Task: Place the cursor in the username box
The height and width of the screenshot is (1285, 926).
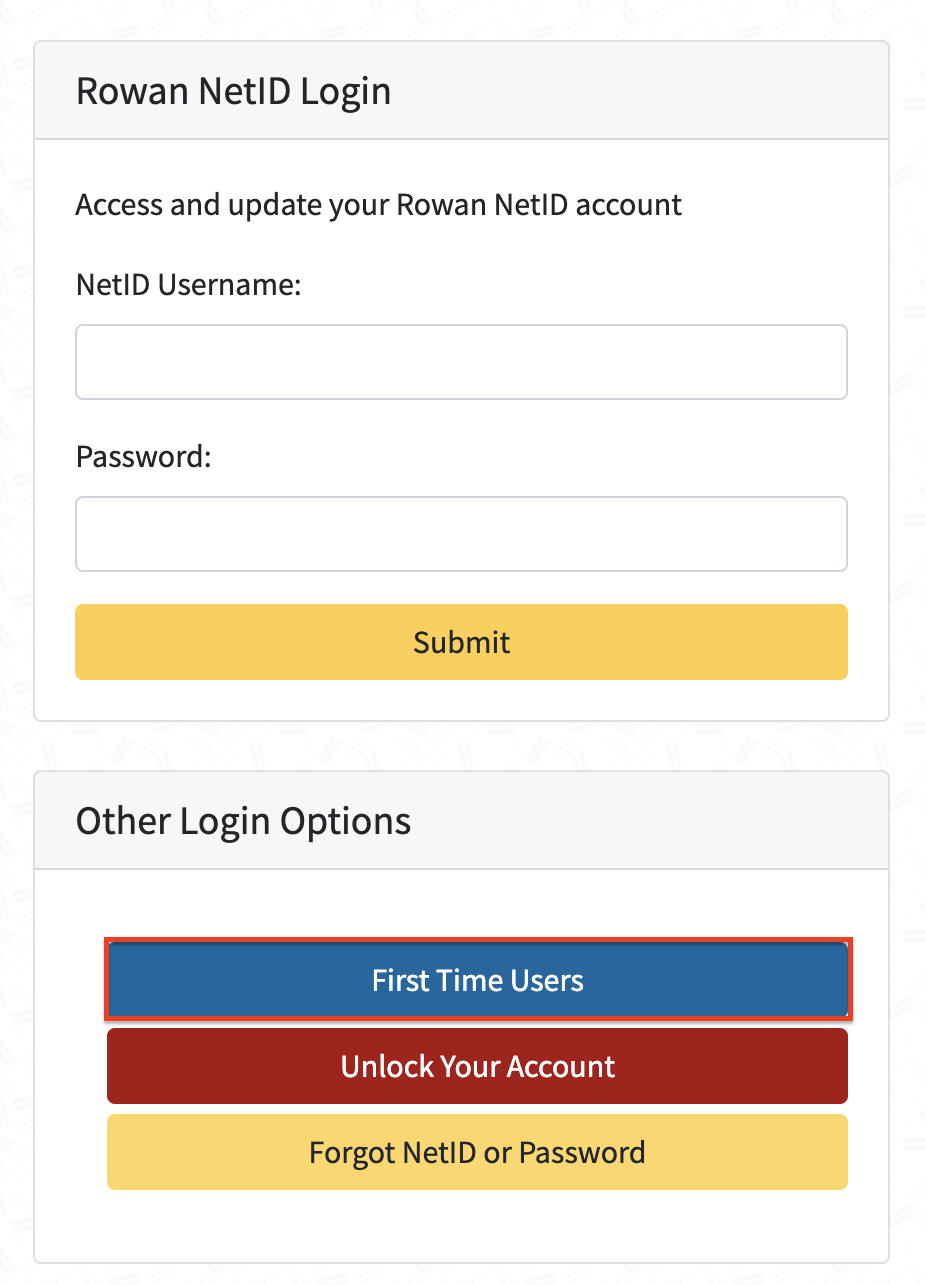Action: pos(461,362)
